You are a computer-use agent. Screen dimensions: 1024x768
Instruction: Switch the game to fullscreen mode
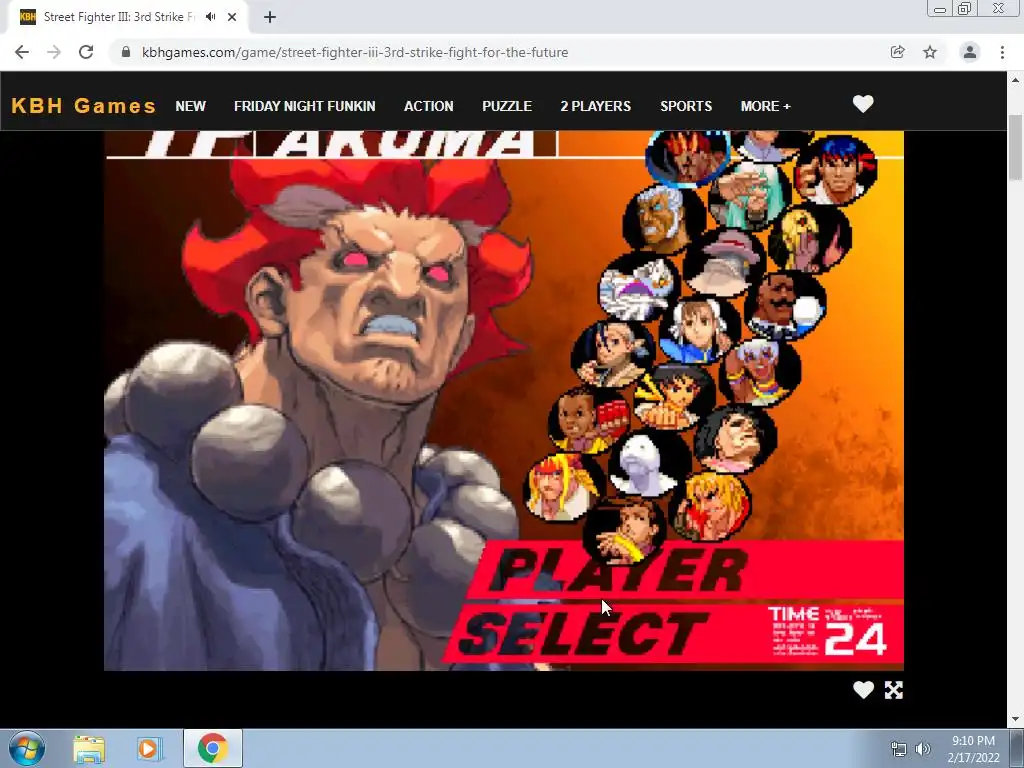pos(893,690)
